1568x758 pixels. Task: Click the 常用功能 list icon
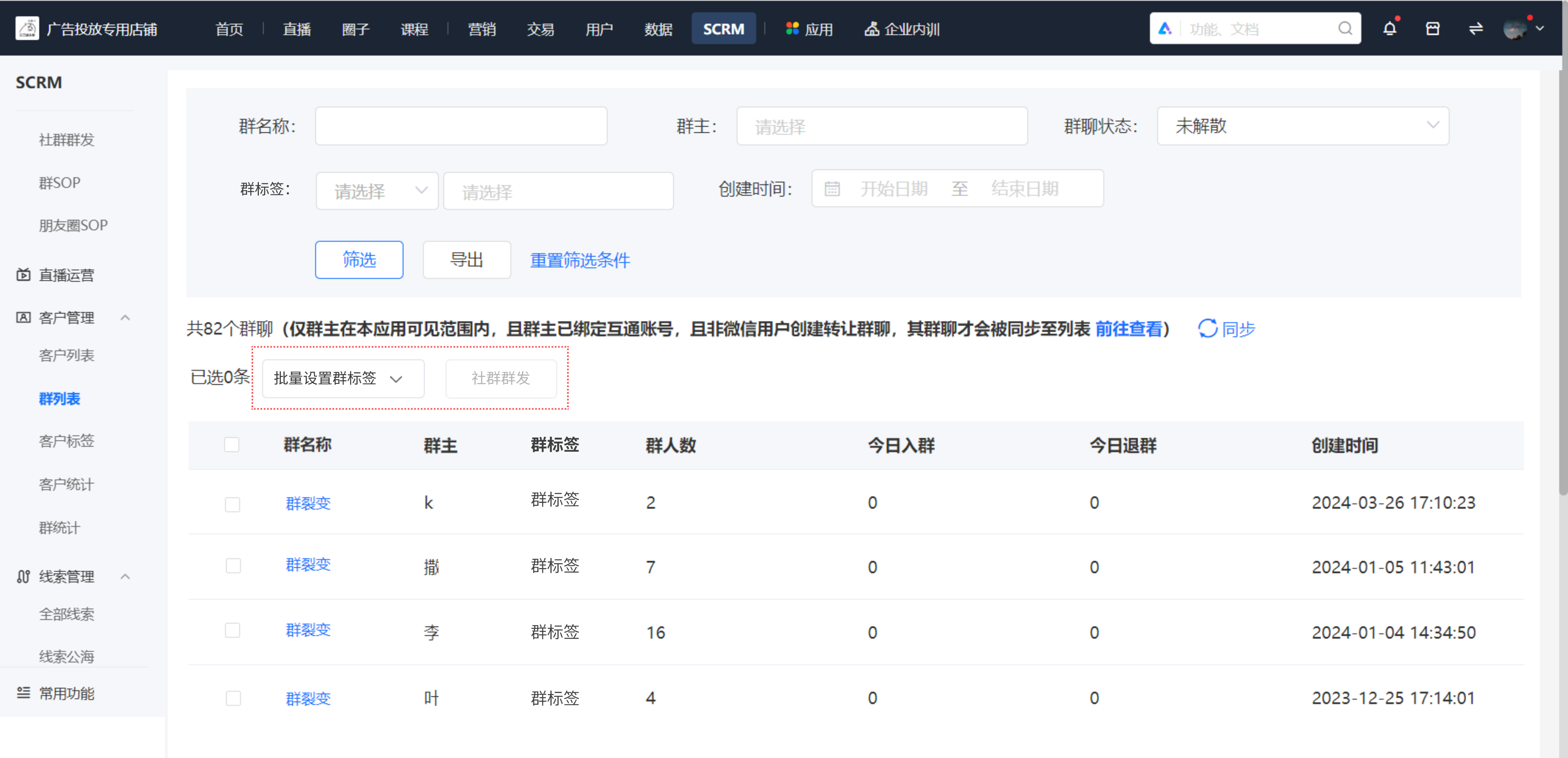coord(23,693)
